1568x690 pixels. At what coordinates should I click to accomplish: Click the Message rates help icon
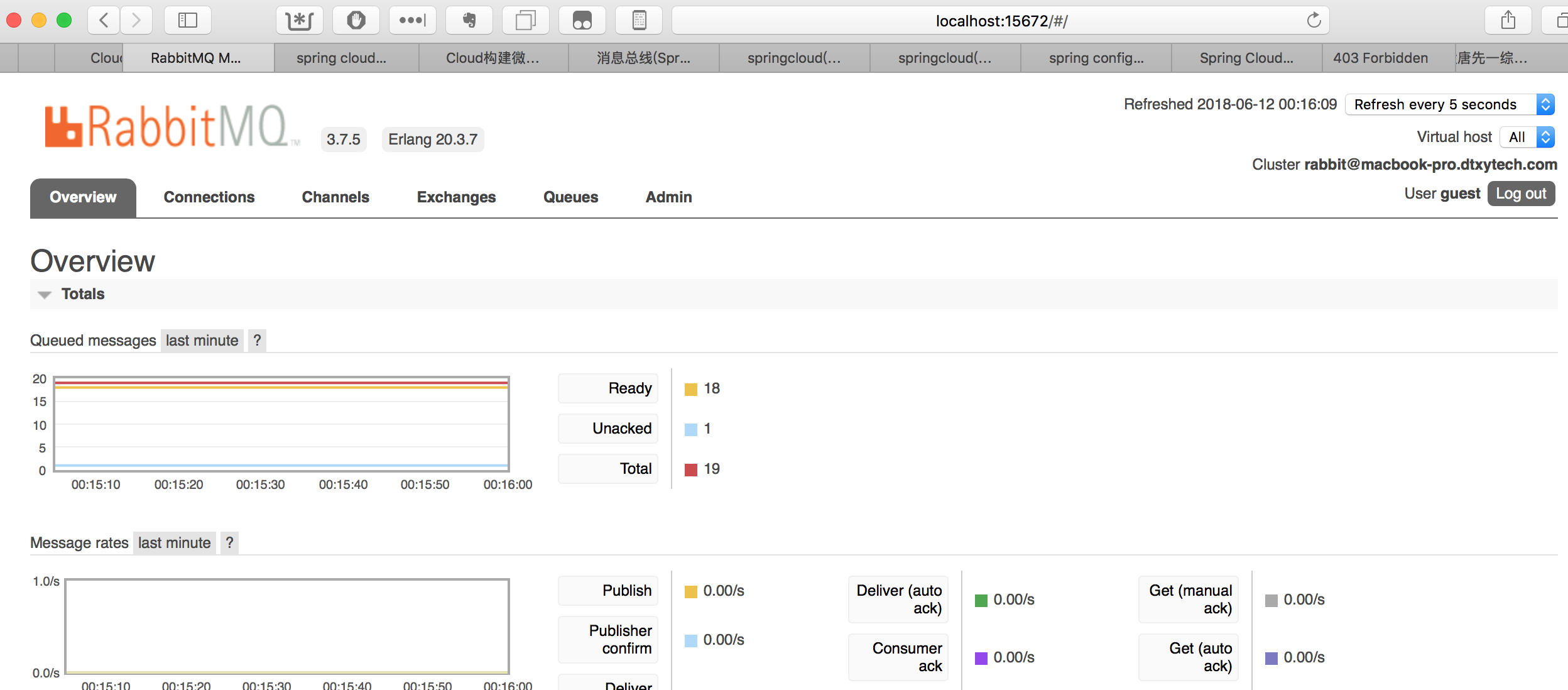(229, 542)
